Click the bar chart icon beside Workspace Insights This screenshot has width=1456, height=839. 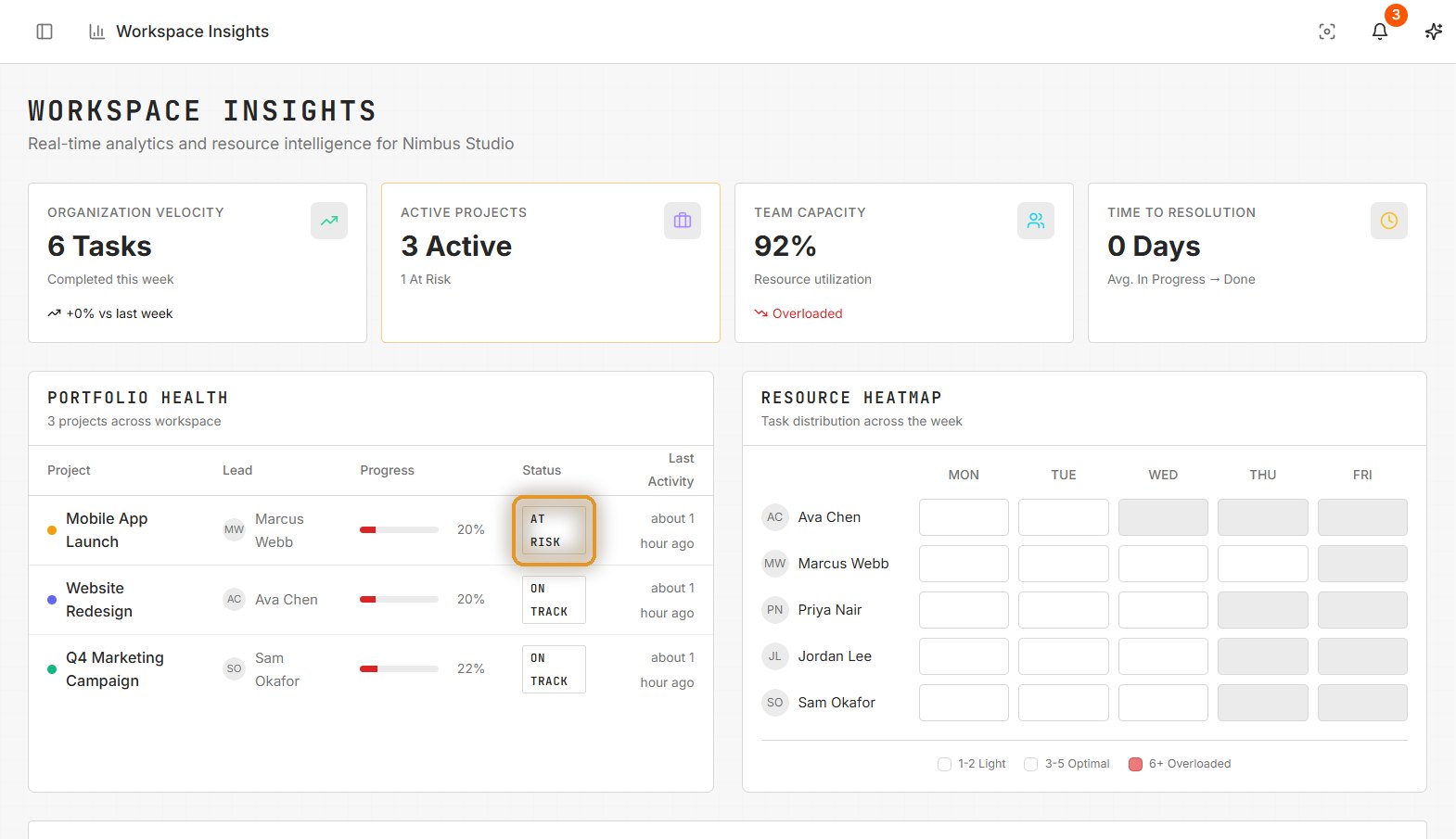(x=96, y=32)
